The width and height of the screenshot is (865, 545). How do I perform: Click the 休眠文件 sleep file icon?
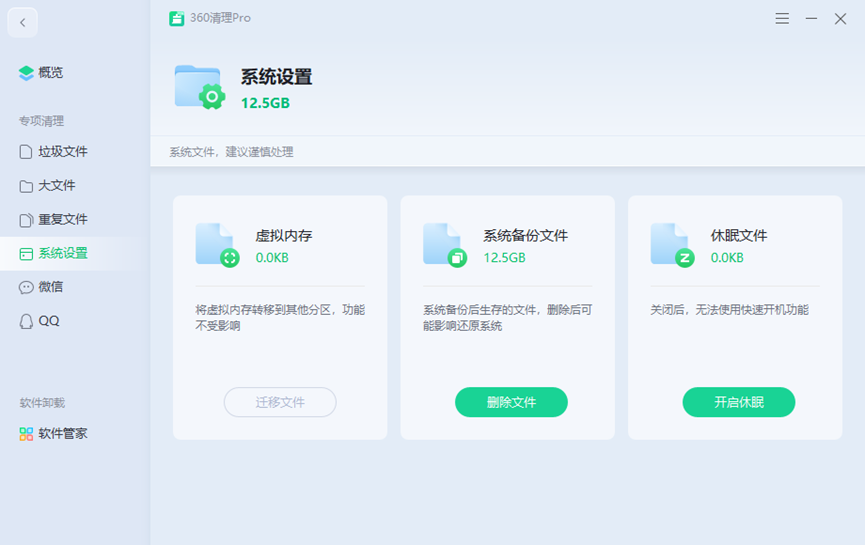click(x=672, y=245)
